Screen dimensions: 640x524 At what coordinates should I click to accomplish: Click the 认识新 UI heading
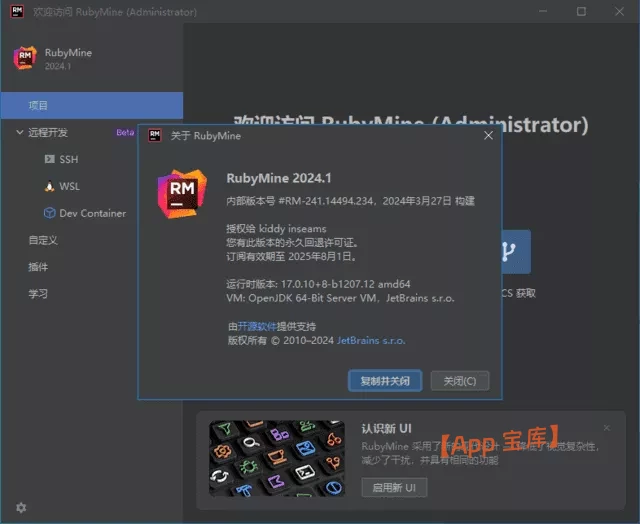386,429
